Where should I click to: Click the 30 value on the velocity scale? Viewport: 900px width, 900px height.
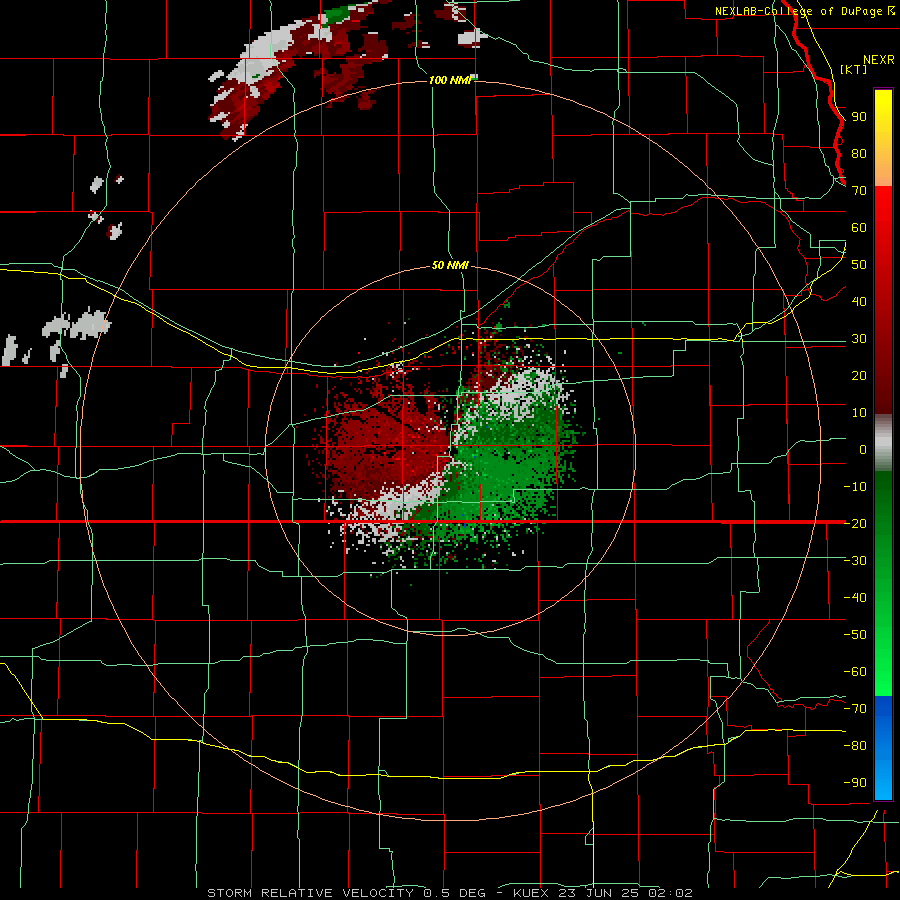click(859, 339)
